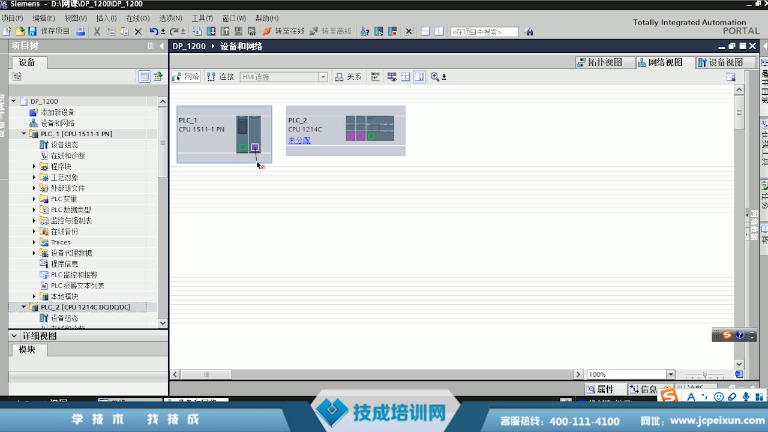This screenshot has width=768, height=432.
Task: Collapse the PLC_1 [CPU 1511-1 PN] node
Action: pos(24,134)
